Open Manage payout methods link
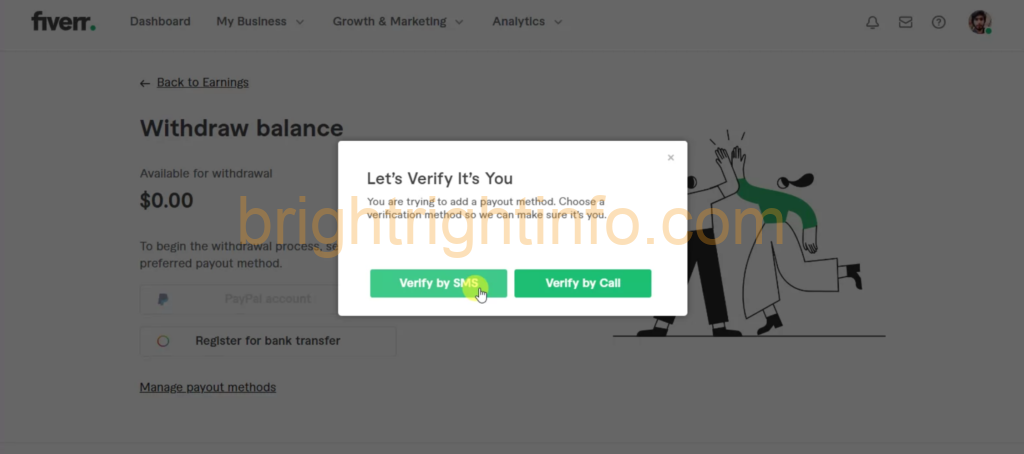Image resolution: width=1024 pixels, height=454 pixels. (x=208, y=387)
